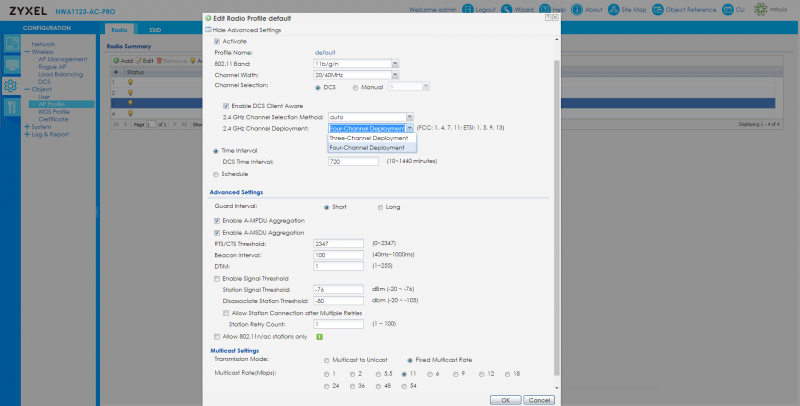Click the dialog help question icon
The height and width of the screenshot is (406, 800).
(548, 17)
